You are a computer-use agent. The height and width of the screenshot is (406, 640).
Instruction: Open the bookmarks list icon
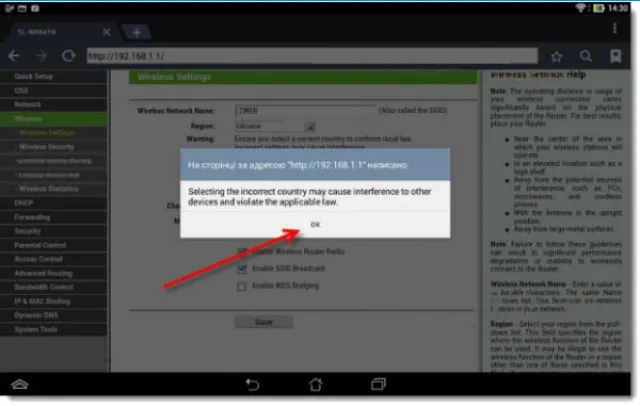tap(616, 56)
